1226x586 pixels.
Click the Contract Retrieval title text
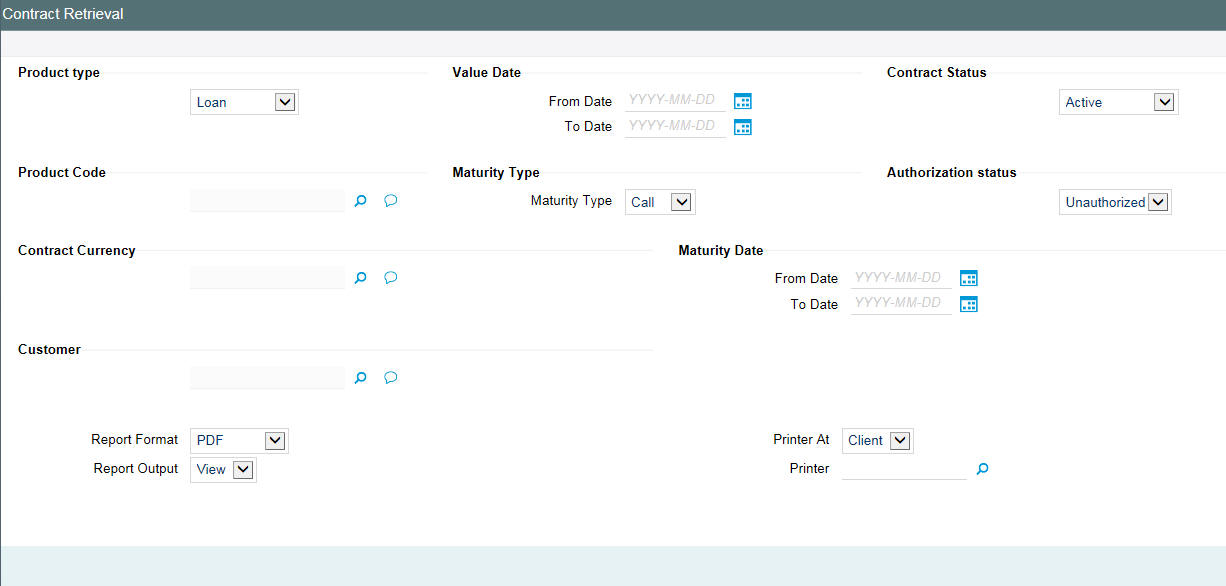[x=63, y=15]
